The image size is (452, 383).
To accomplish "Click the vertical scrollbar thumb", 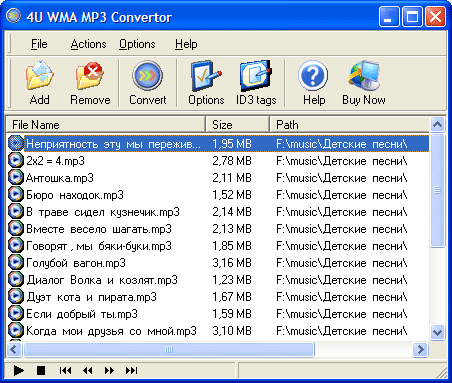I will [437, 190].
